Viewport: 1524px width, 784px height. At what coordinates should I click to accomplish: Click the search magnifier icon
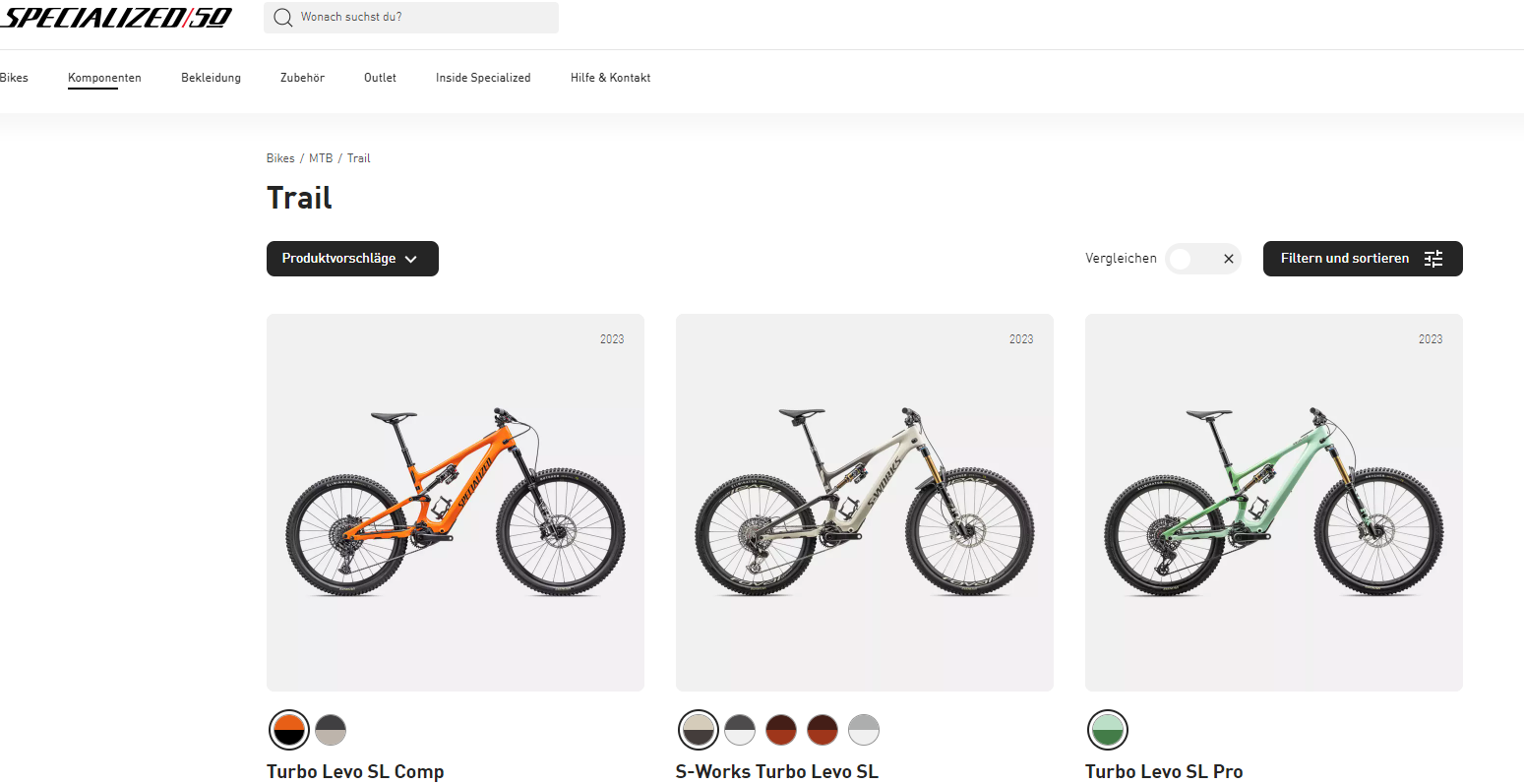point(283,18)
